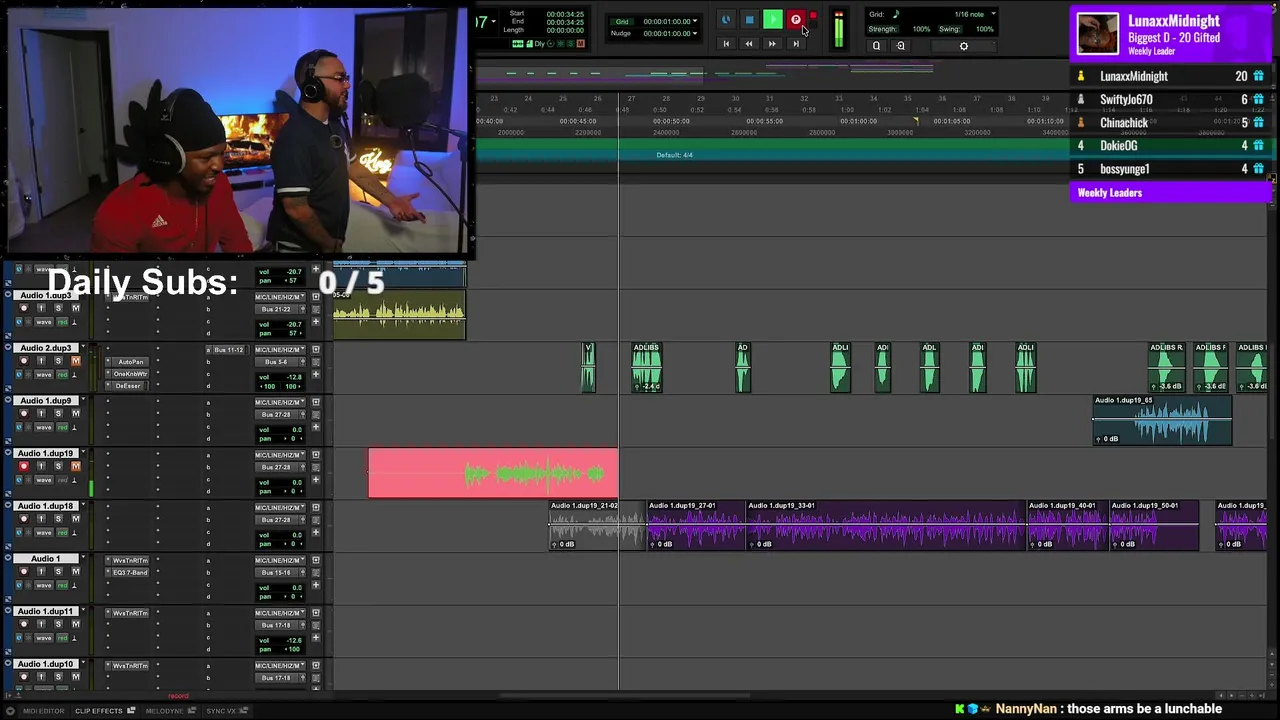The height and width of the screenshot is (720, 1280).
Task: Open the counter display dropdown arrow
Action: pos(492,21)
